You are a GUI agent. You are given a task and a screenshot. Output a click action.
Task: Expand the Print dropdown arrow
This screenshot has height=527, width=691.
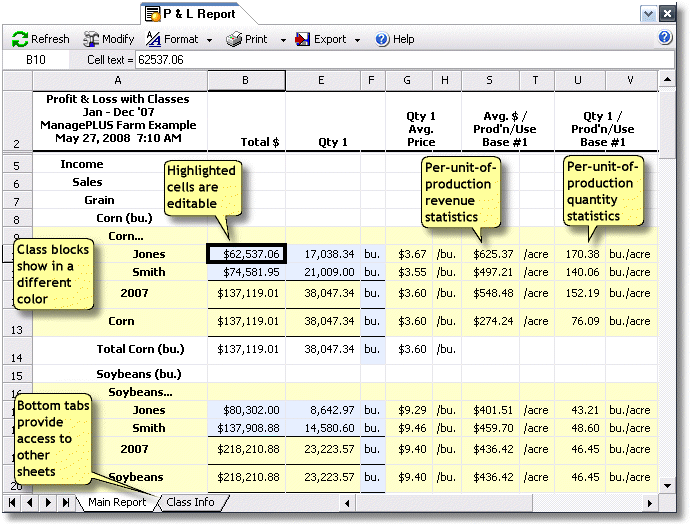tap(278, 40)
